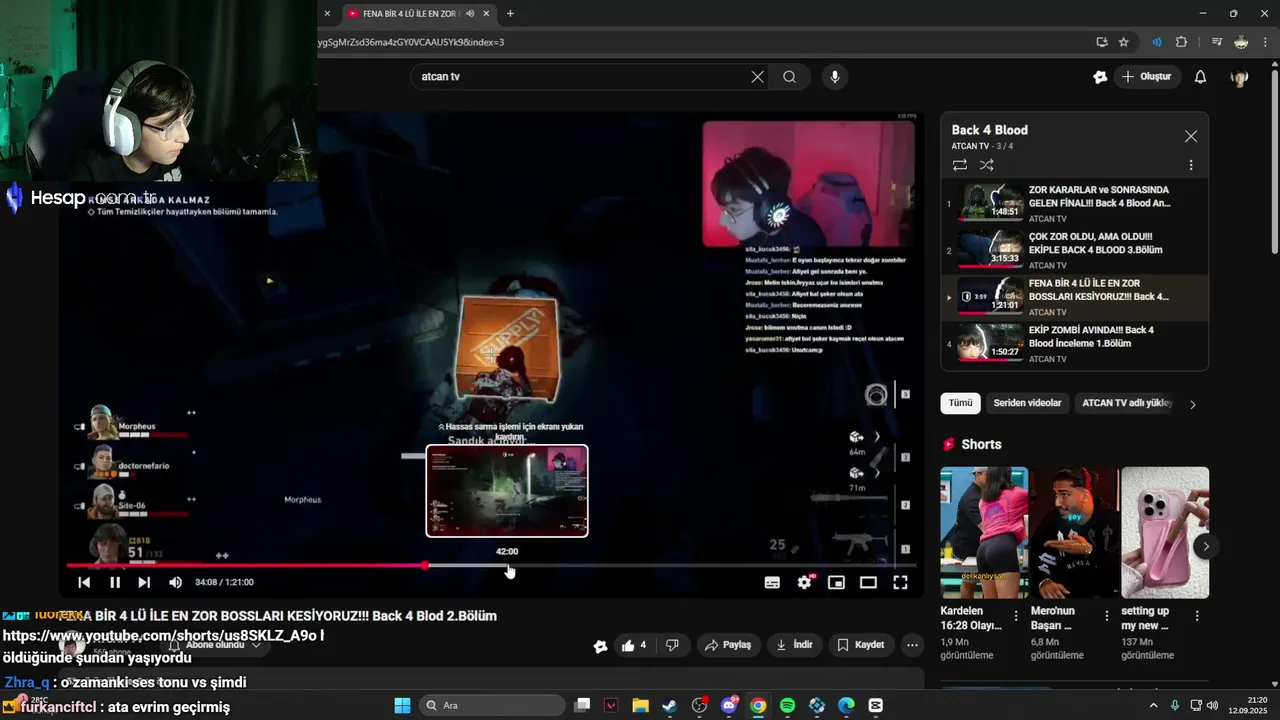Viewport: 1280px width, 720px height.
Task: Click the İndir download button
Action: (x=794, y=645)
